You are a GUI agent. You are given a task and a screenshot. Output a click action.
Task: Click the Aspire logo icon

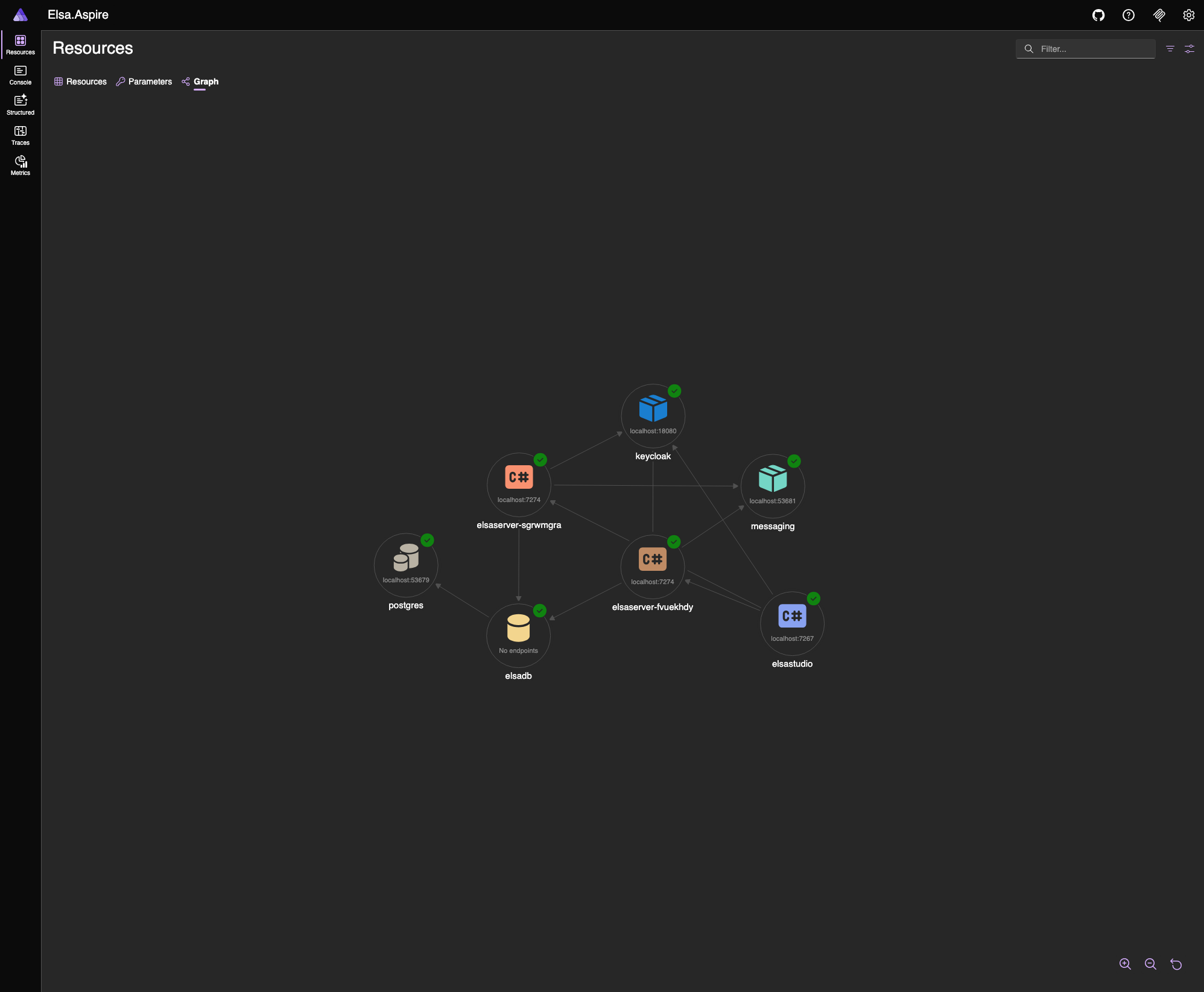pos(21,15)
